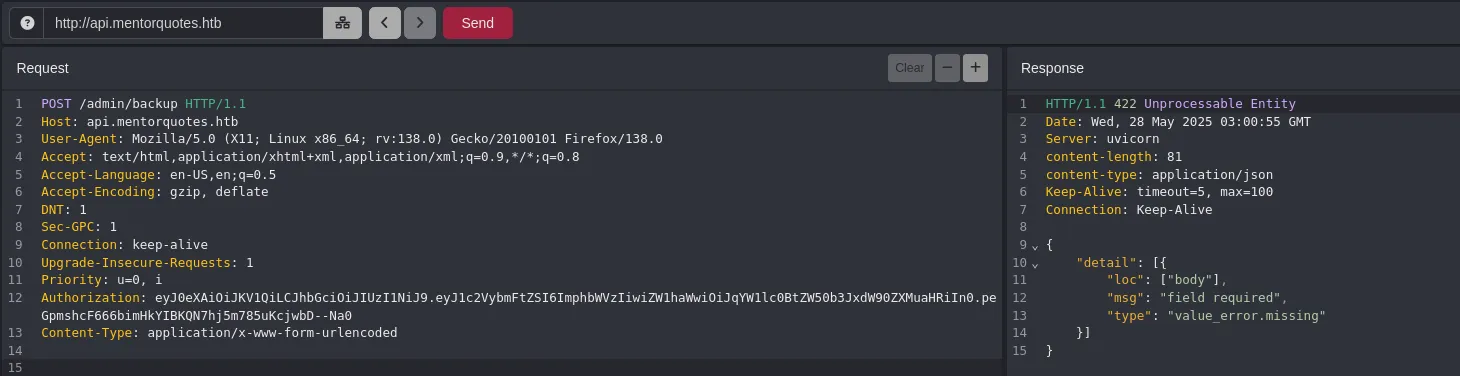Go to the previous request with left chevron
1460x376 pixels.
(x=385, y=23)
